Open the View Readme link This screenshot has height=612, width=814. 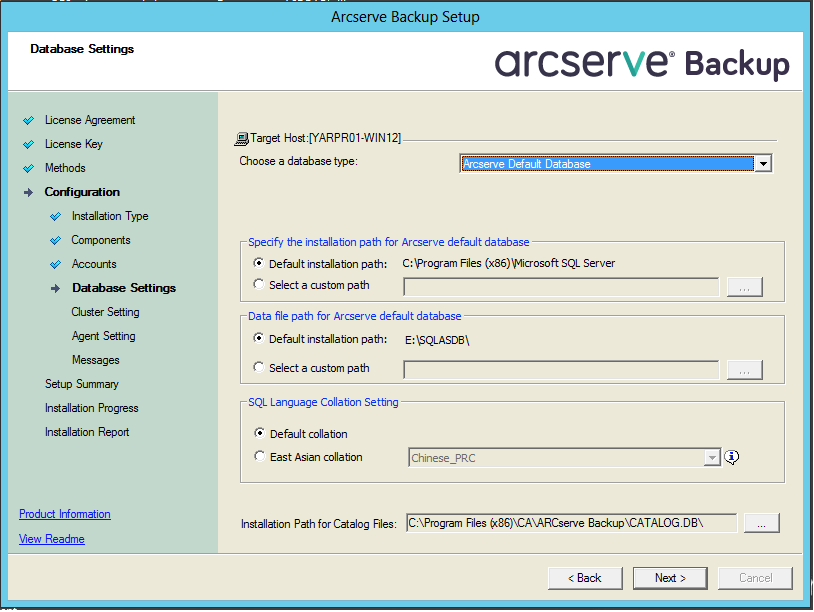tap(52, 539)
